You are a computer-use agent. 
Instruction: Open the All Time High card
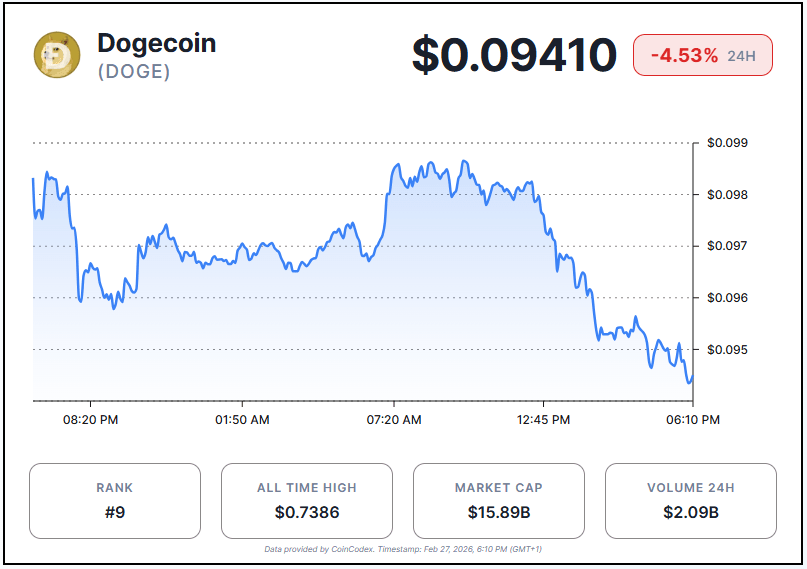coord(306,501)
